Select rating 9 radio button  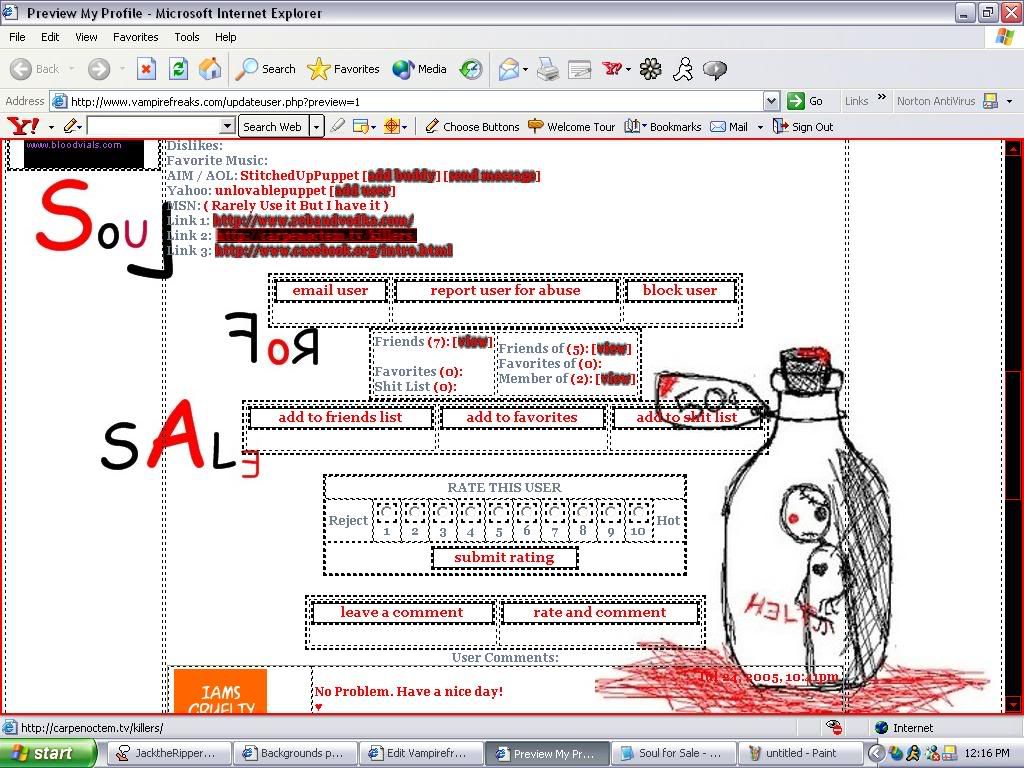tap(611, 512)
